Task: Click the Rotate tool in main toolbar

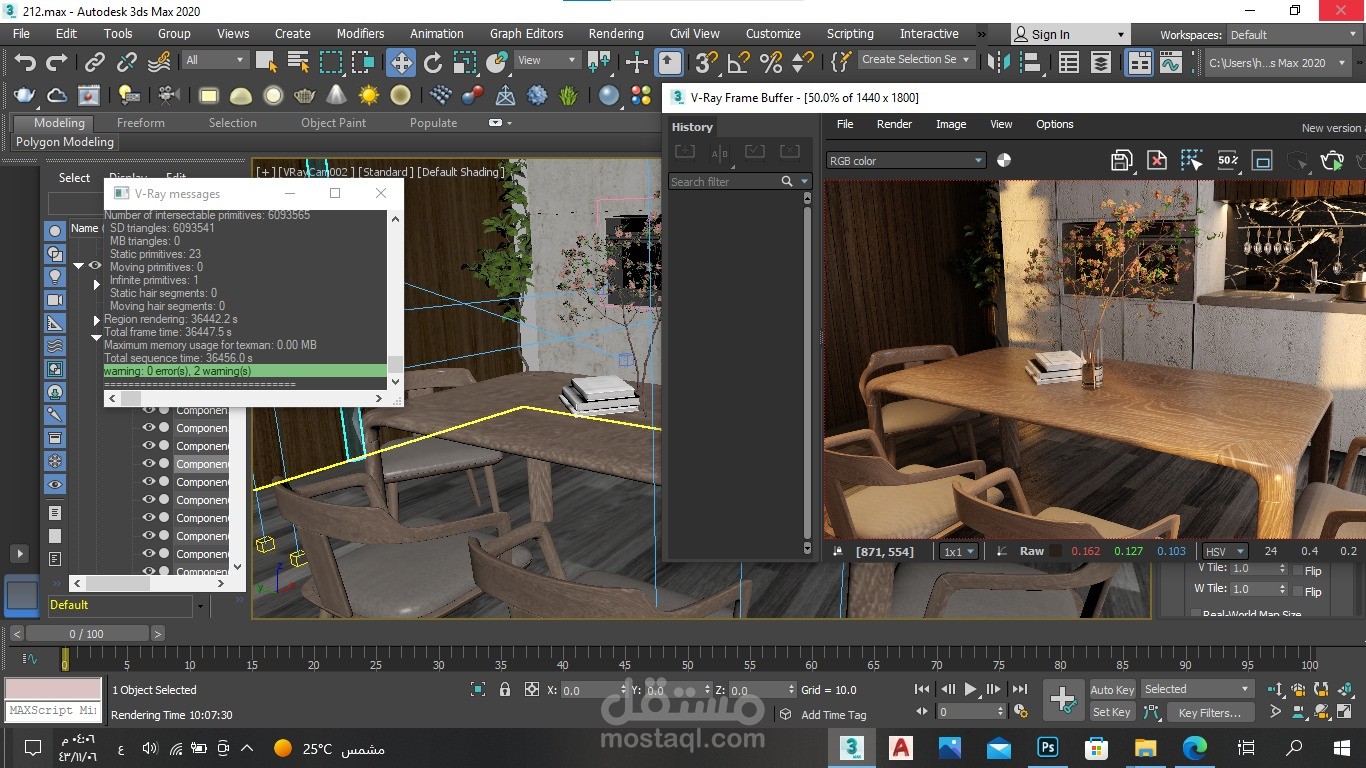Action: click(x=433, y=63)
